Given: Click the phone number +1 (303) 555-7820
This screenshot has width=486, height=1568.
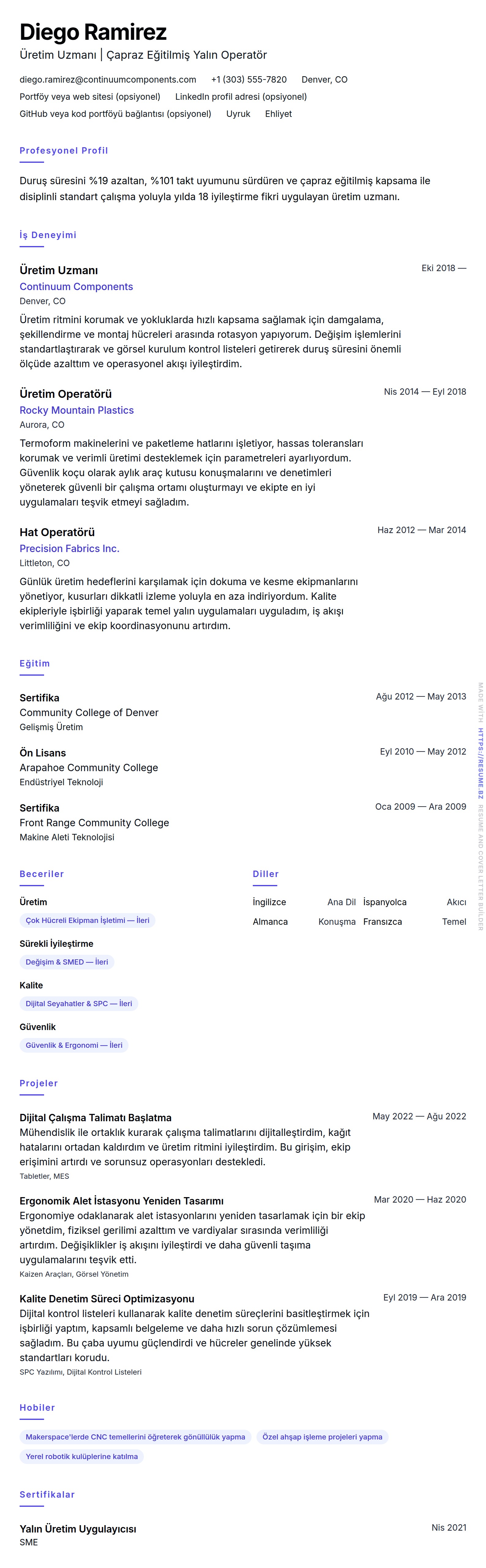Looking at the screenshot, I should 249,80.
